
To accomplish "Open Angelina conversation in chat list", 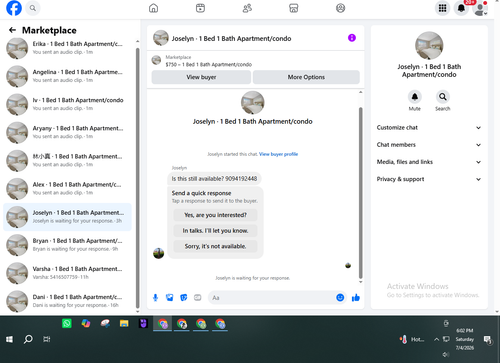I will (x=68, y=76).
